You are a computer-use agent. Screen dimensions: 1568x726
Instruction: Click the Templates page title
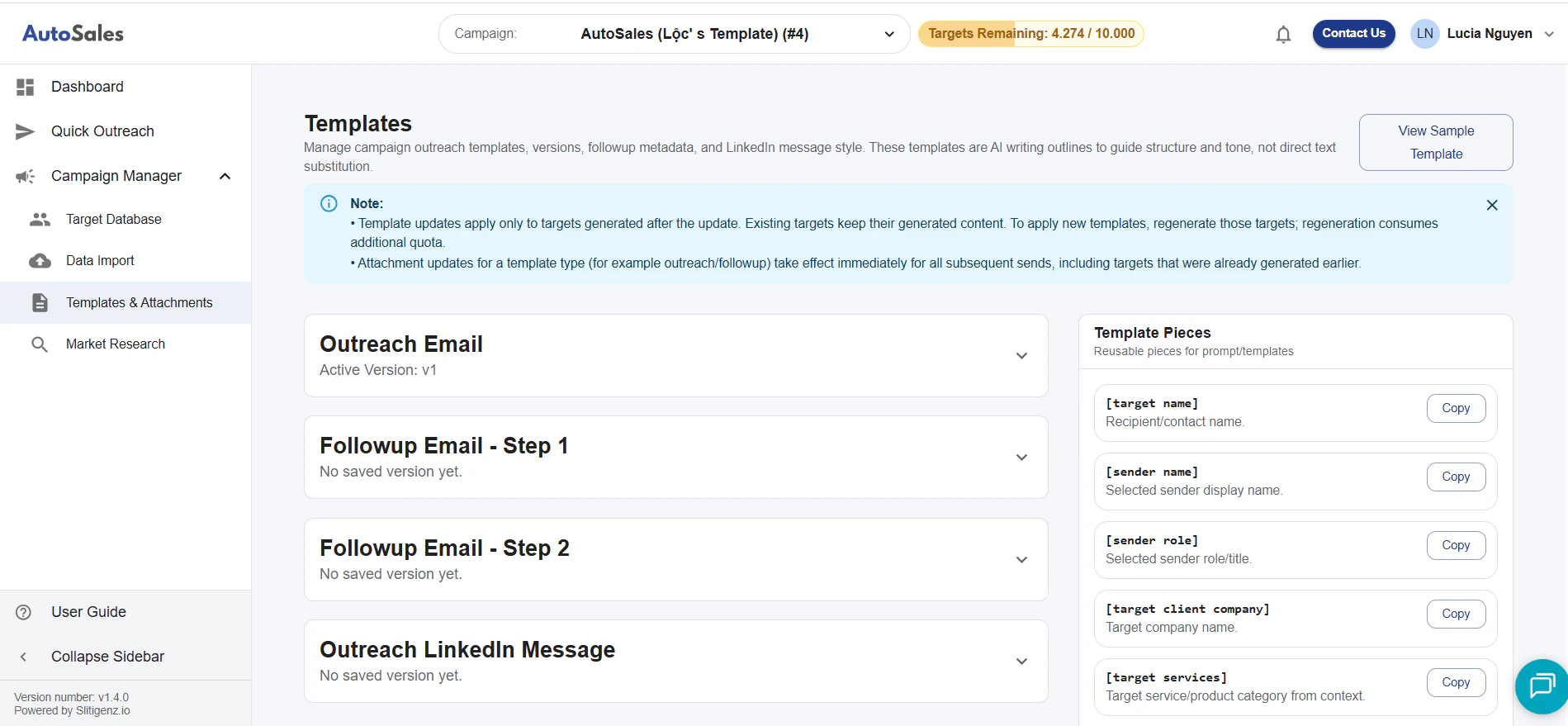[x=358, y=123]
